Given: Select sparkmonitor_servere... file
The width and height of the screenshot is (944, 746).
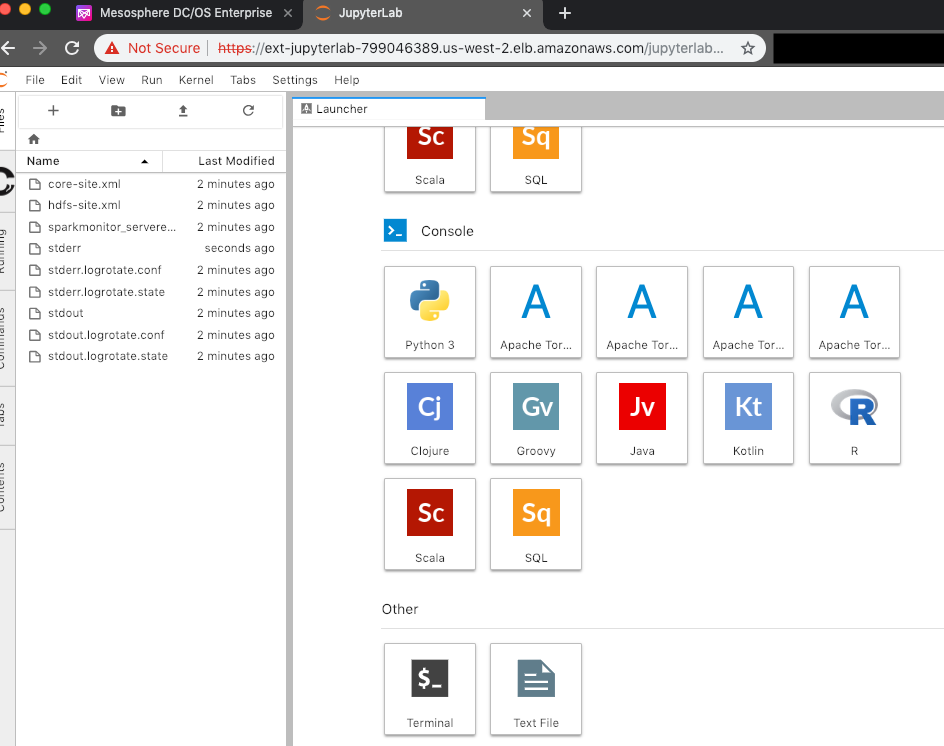Looking at the screenshot, I should (151, 227).
